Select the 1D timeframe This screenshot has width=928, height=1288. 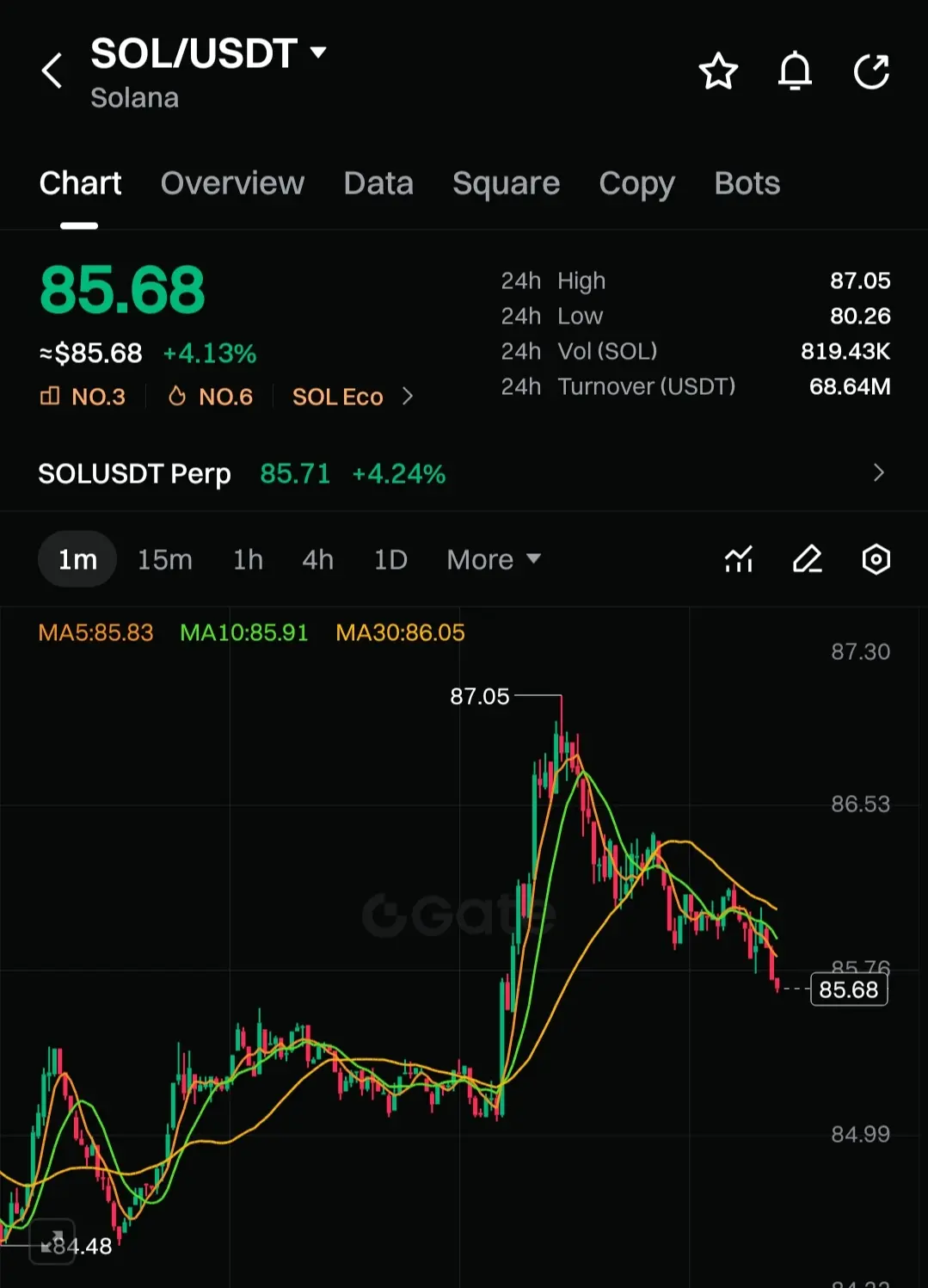click(390, 560)
